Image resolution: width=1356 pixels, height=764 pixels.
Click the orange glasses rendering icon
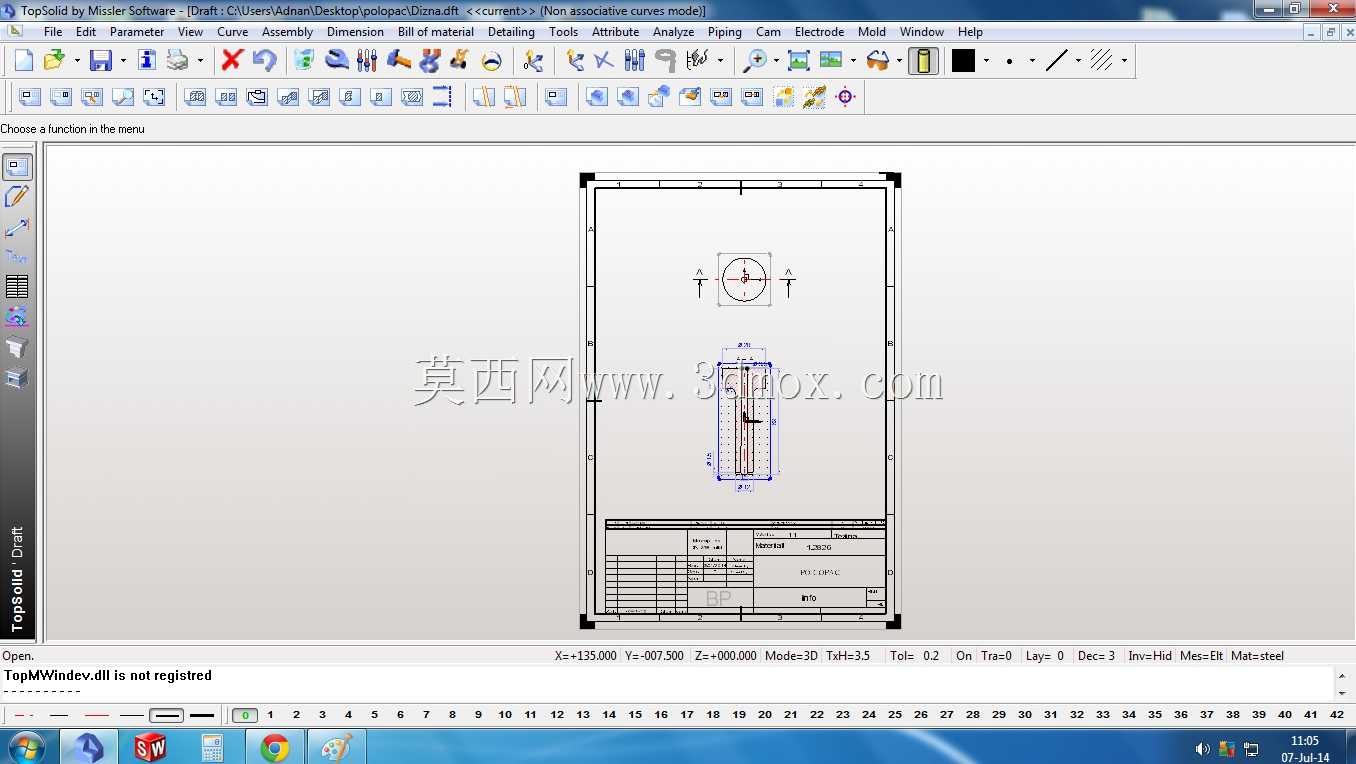pos(877,61)
